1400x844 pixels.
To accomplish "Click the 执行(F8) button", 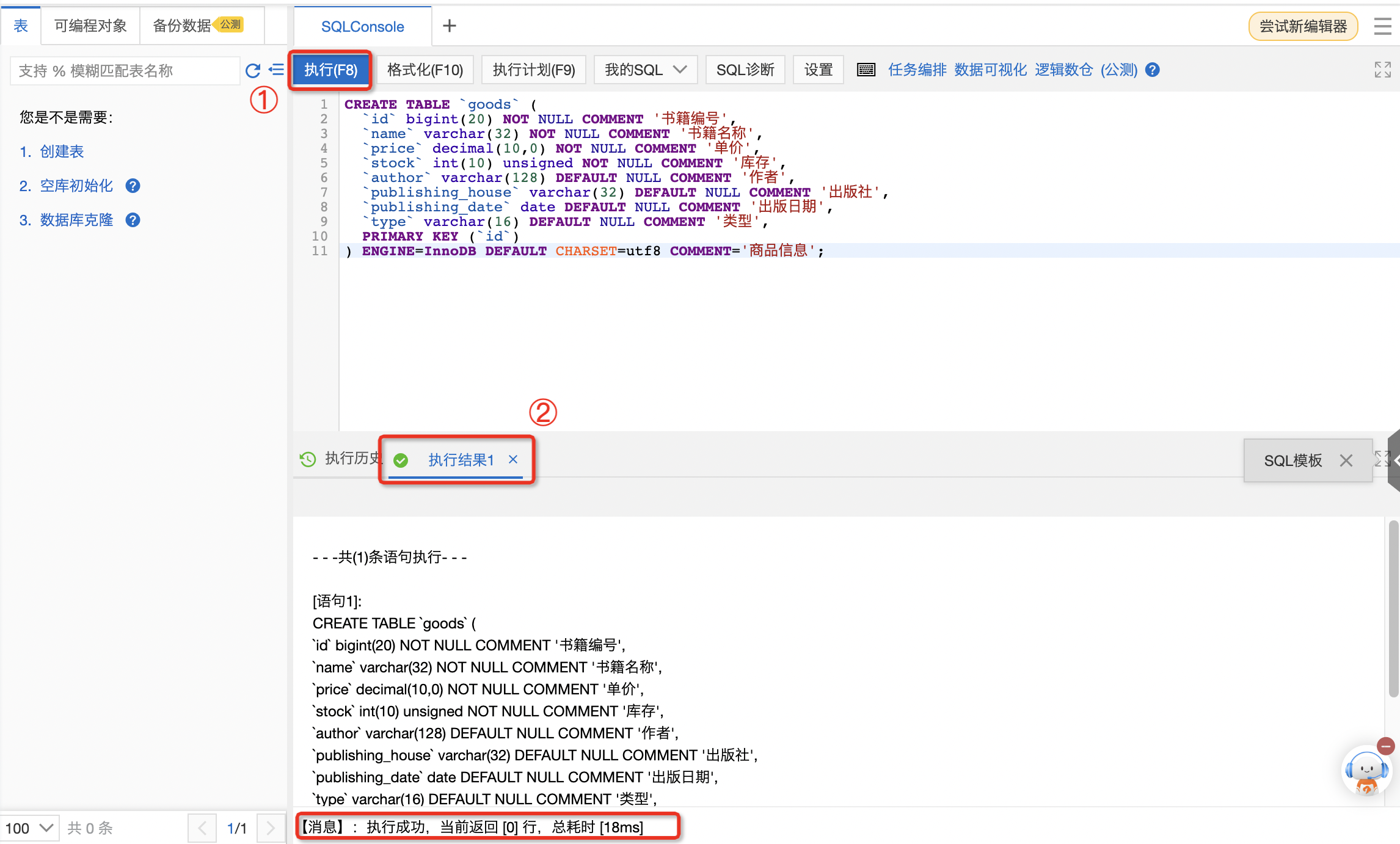I will tap(330, 70).
